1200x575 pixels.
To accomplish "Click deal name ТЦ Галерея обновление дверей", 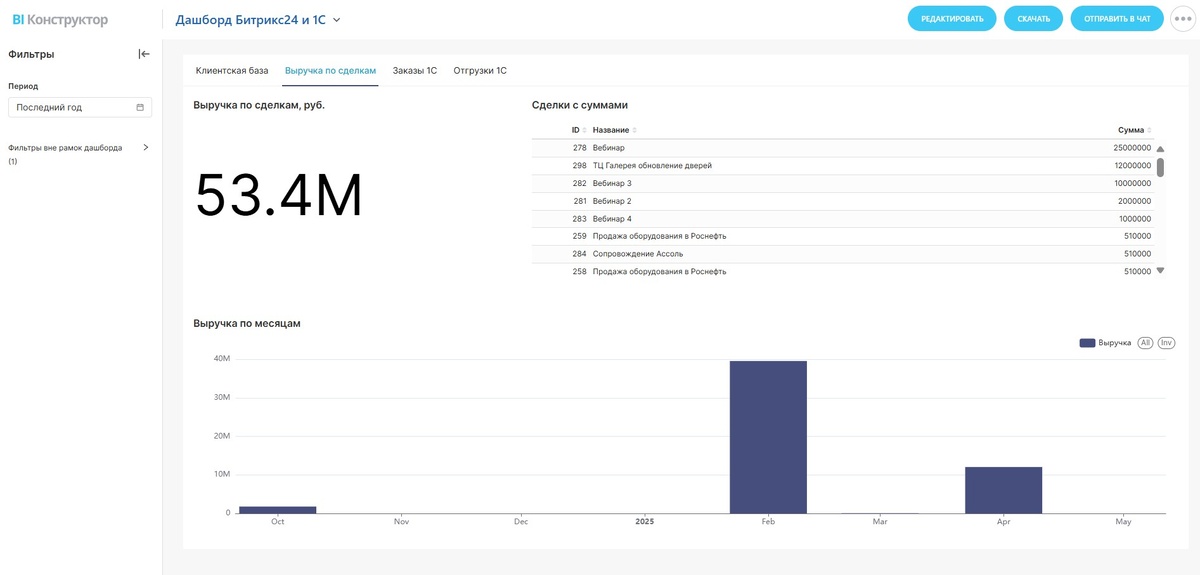I will click(652, 166).
